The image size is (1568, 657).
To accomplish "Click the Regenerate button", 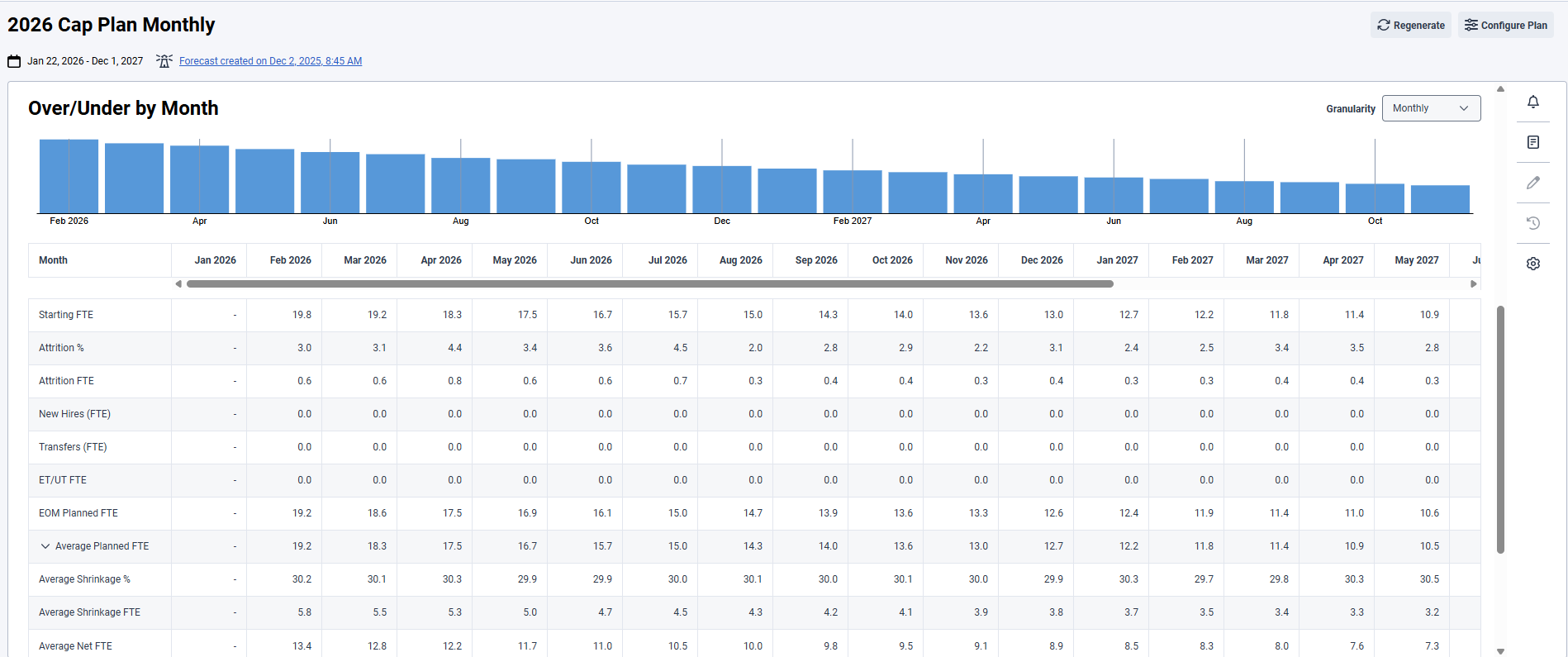I will 1410,26.
